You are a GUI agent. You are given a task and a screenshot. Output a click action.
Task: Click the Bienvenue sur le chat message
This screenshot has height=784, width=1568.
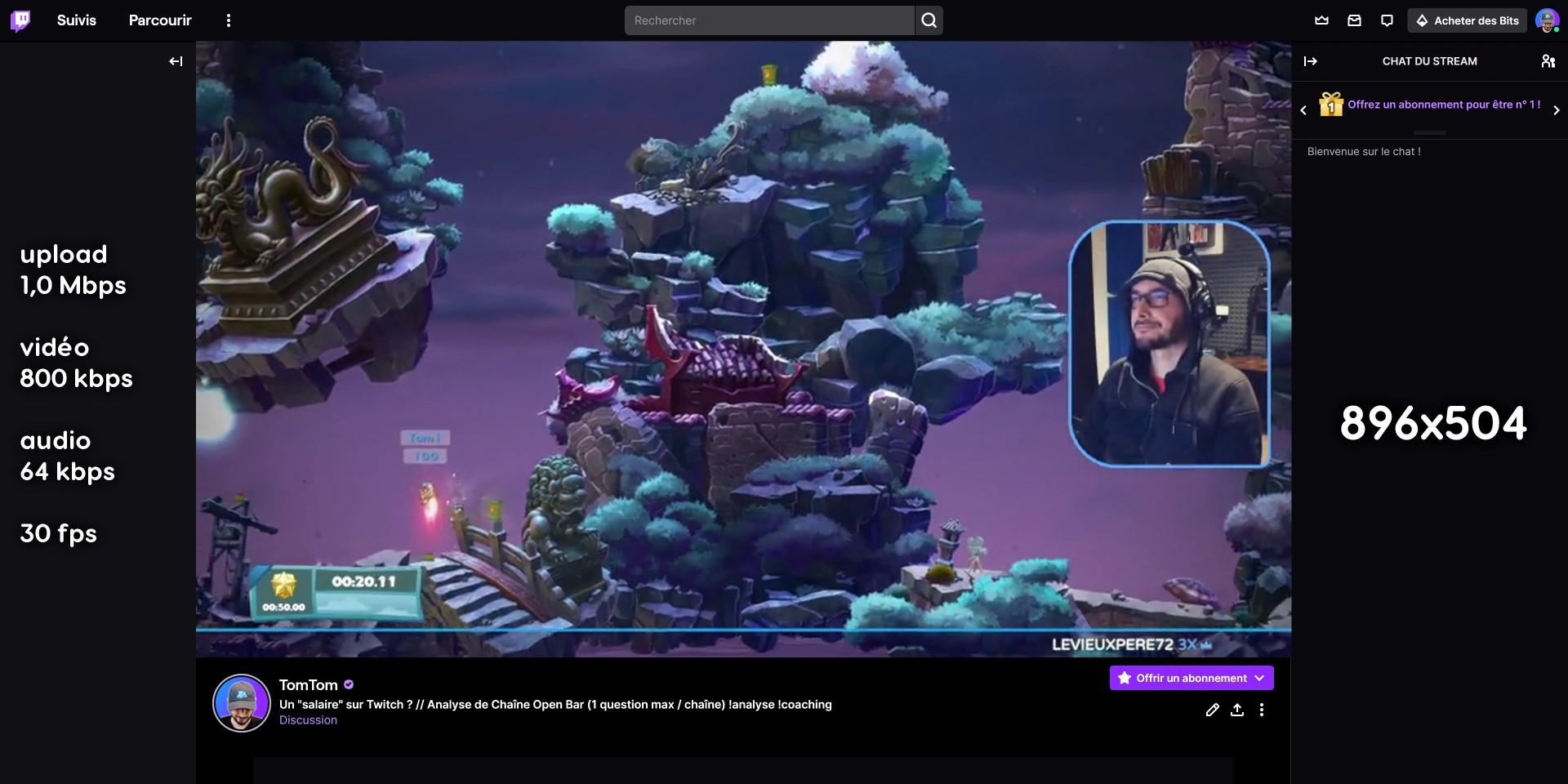(1364, 152)
